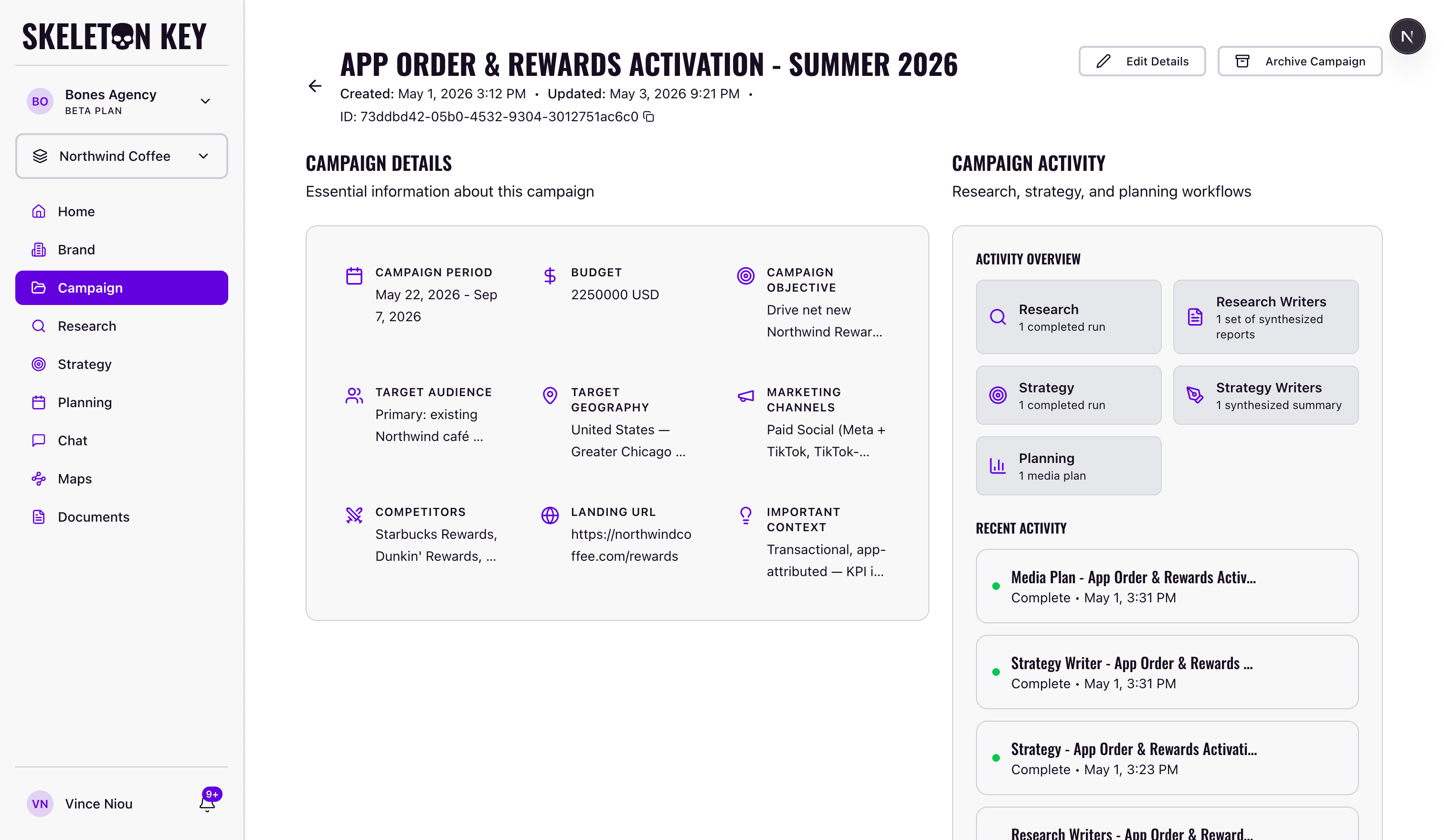1444x840 pixels.
Task: Click the Marketing Channels Paid Social text
Action: click(826, 441)
